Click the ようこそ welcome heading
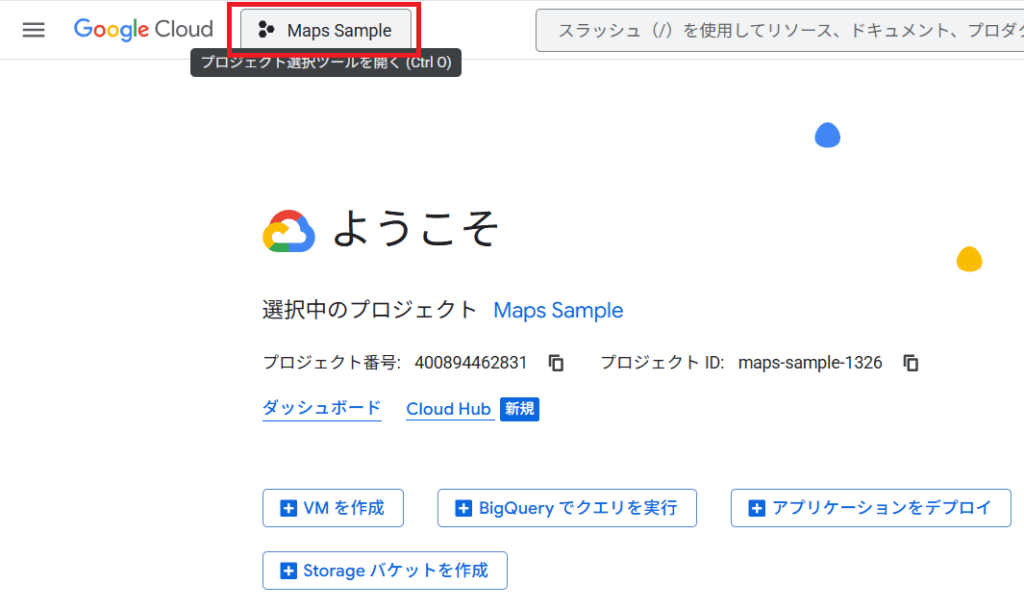The height and width of the screenshot is (610, 1024). (415, 229)
